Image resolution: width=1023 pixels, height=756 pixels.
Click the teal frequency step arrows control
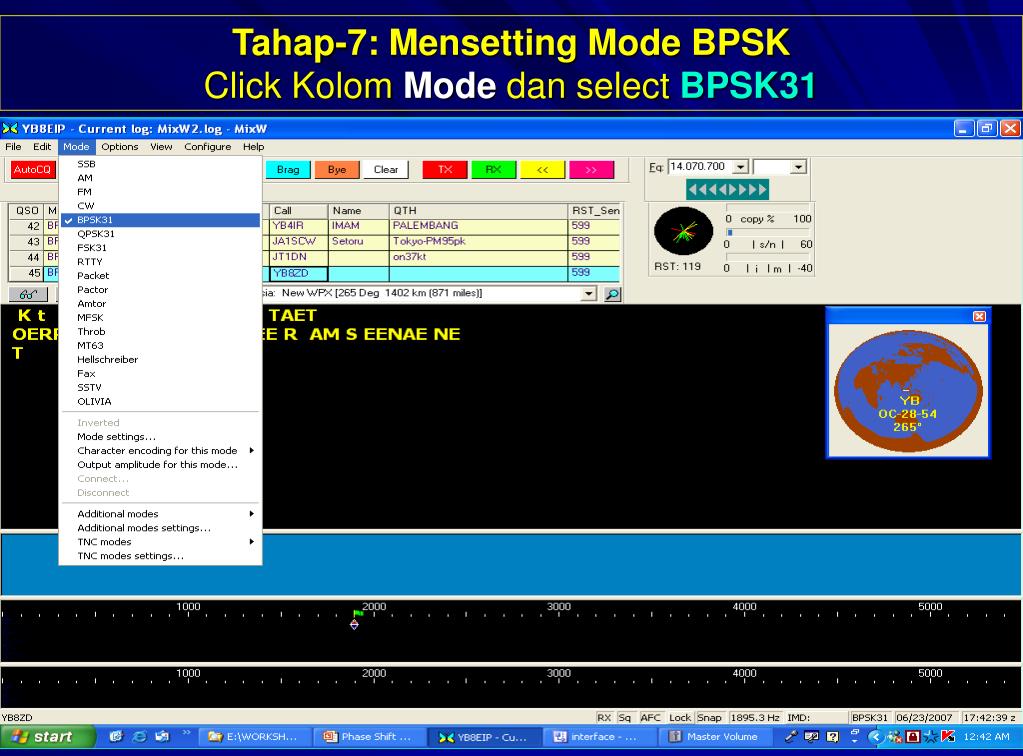click(727, 190)
